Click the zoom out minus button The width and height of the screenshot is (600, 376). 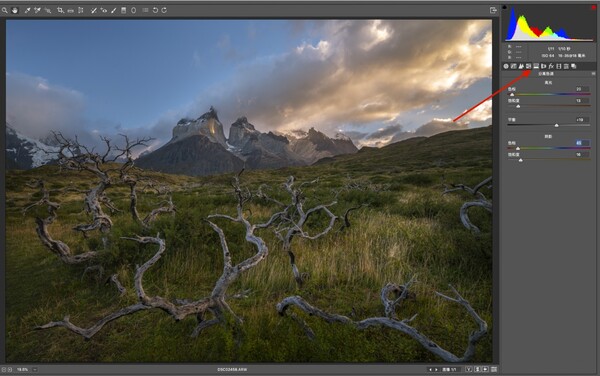[x=3, y=369]
